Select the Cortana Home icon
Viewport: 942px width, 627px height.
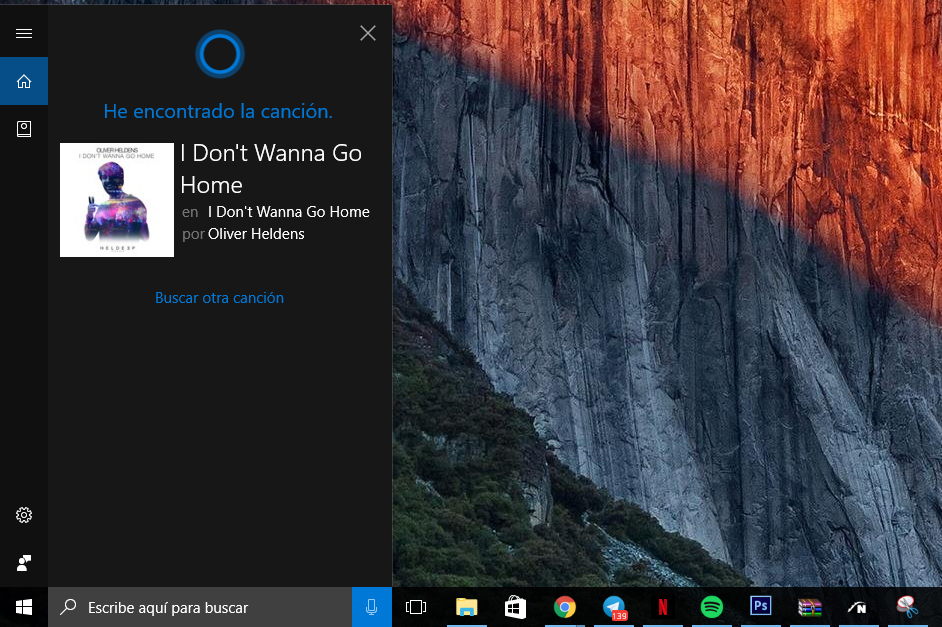pos(24,81)
